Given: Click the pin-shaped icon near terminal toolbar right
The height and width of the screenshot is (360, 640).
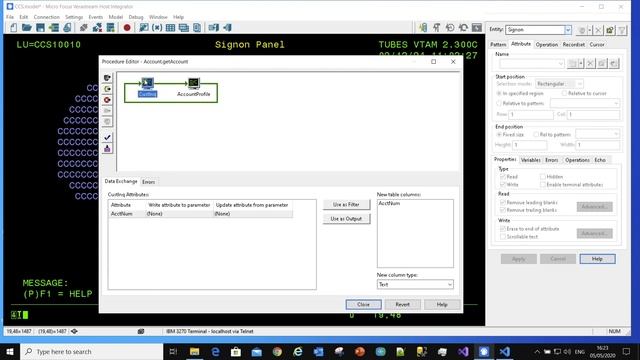Looking at the screenshot, I should 436,28.
